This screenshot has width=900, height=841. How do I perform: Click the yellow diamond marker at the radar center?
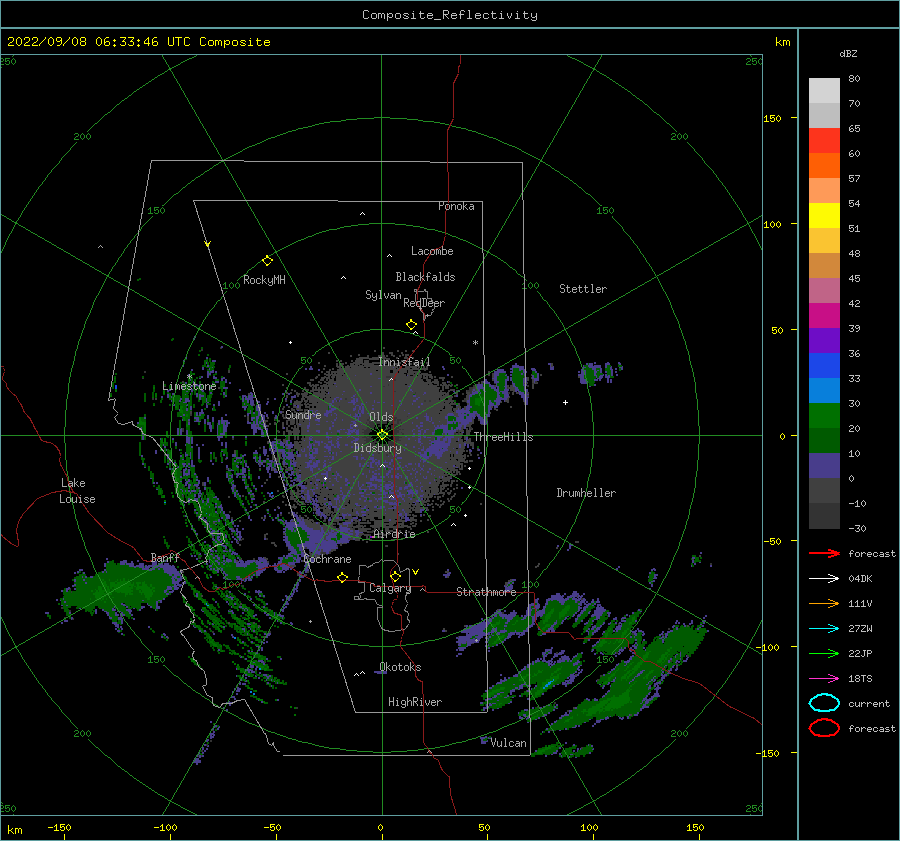382,435
